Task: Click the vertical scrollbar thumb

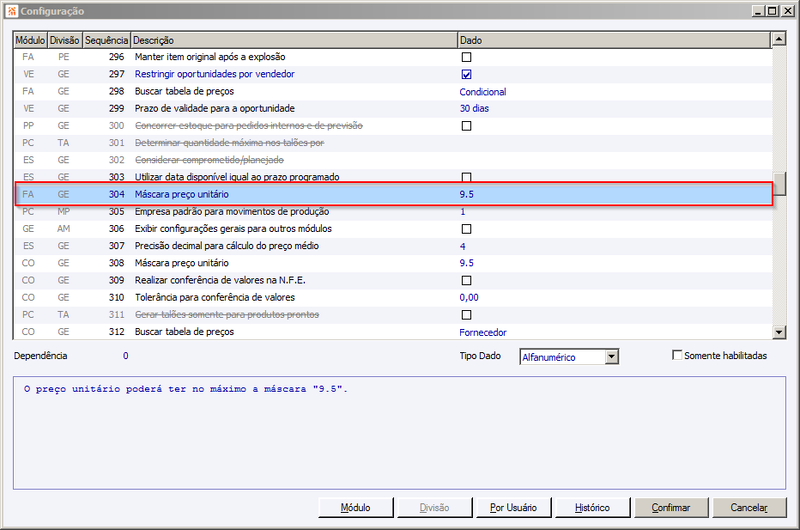Action: point(779,184)
